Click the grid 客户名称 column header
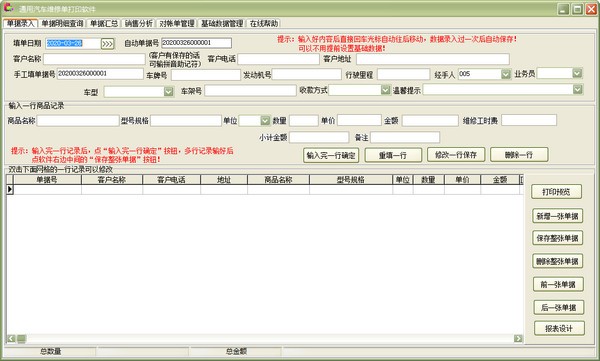 coord(112,180)
